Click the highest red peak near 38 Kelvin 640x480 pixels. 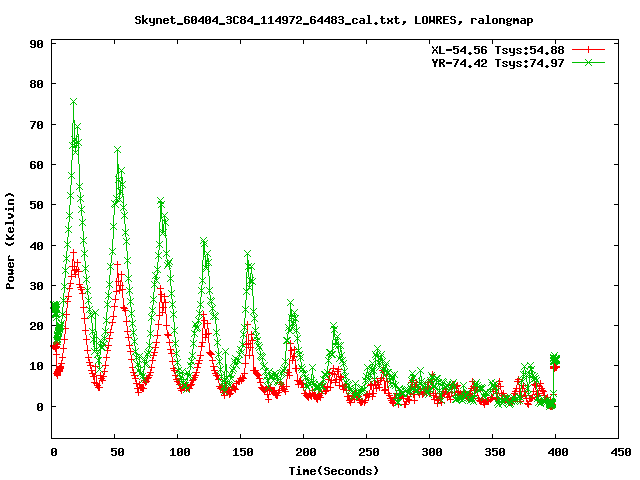click(73, 253)
